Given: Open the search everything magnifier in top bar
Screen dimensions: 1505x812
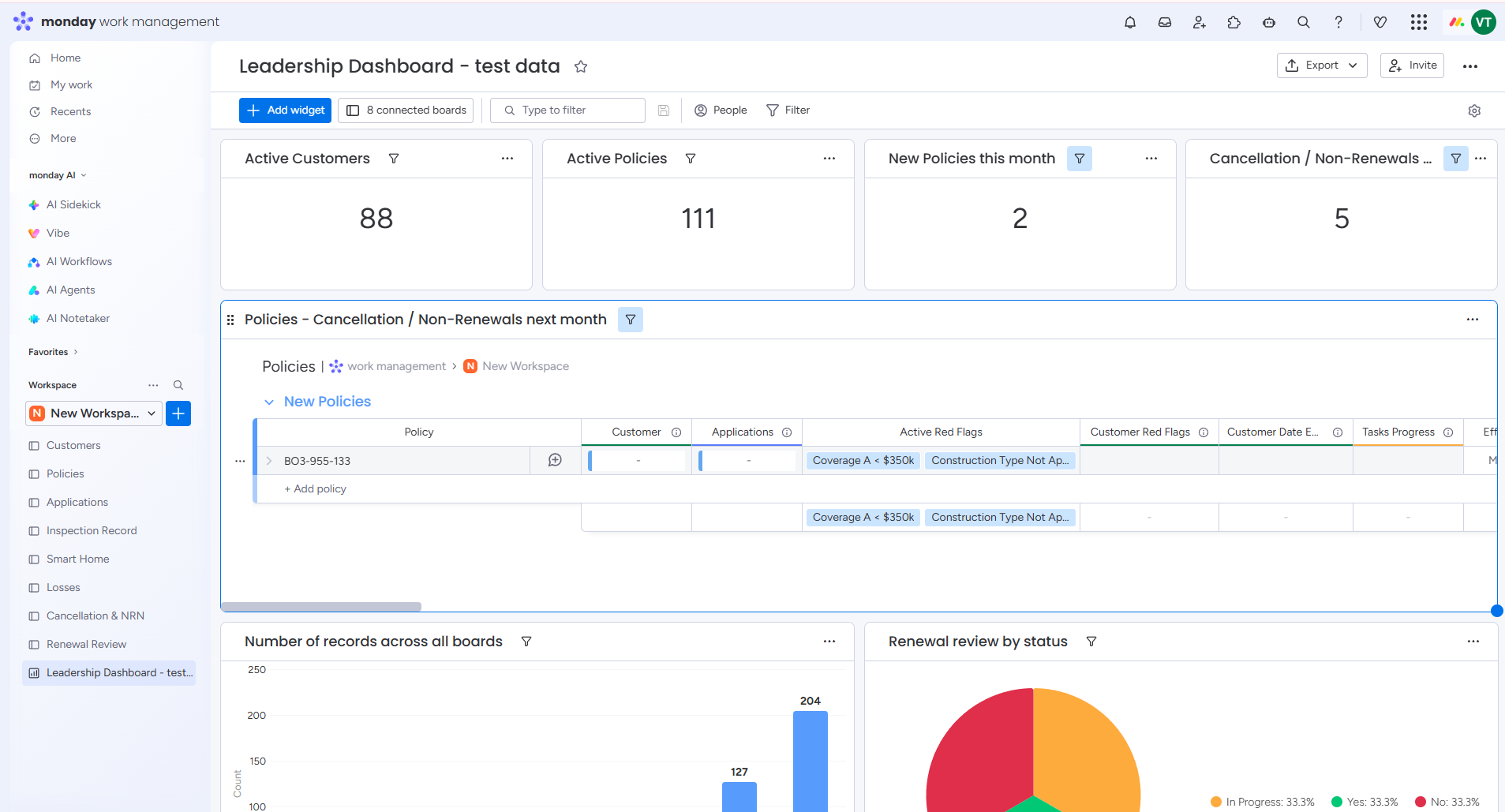Looking at the screenshot, I should pyautogui.click(x=1304, y=22).
